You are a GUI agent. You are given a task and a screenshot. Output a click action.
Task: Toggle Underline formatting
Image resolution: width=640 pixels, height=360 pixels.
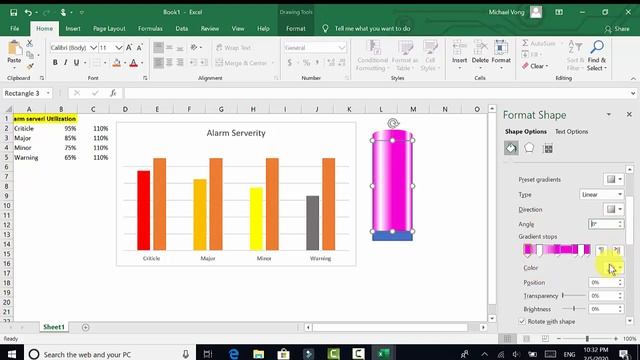[x=76, y=62]
